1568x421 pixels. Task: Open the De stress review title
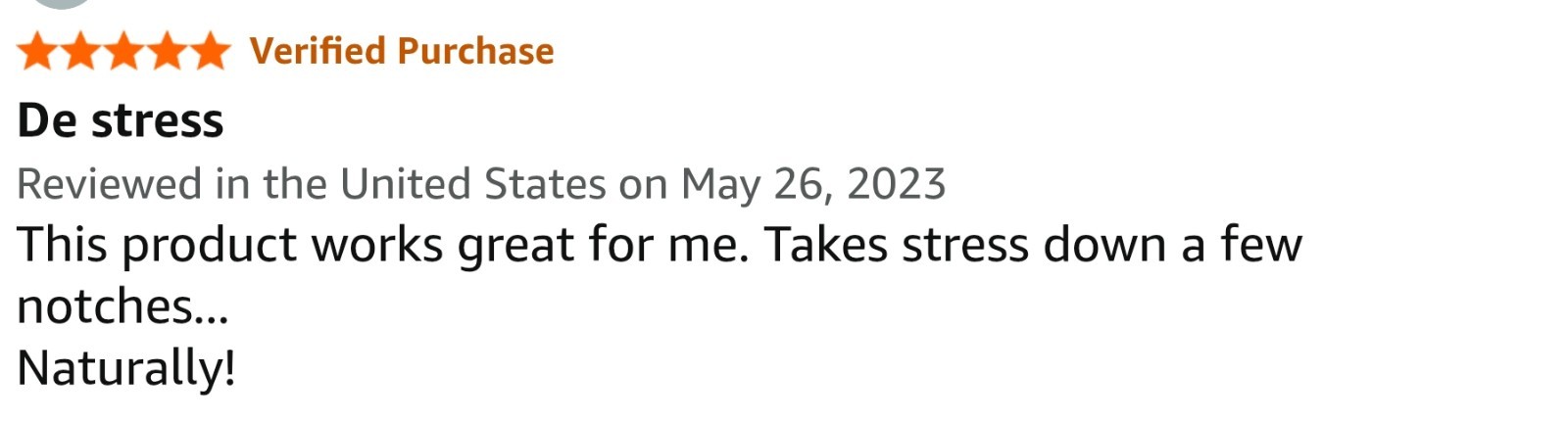[x=121, y=120]
